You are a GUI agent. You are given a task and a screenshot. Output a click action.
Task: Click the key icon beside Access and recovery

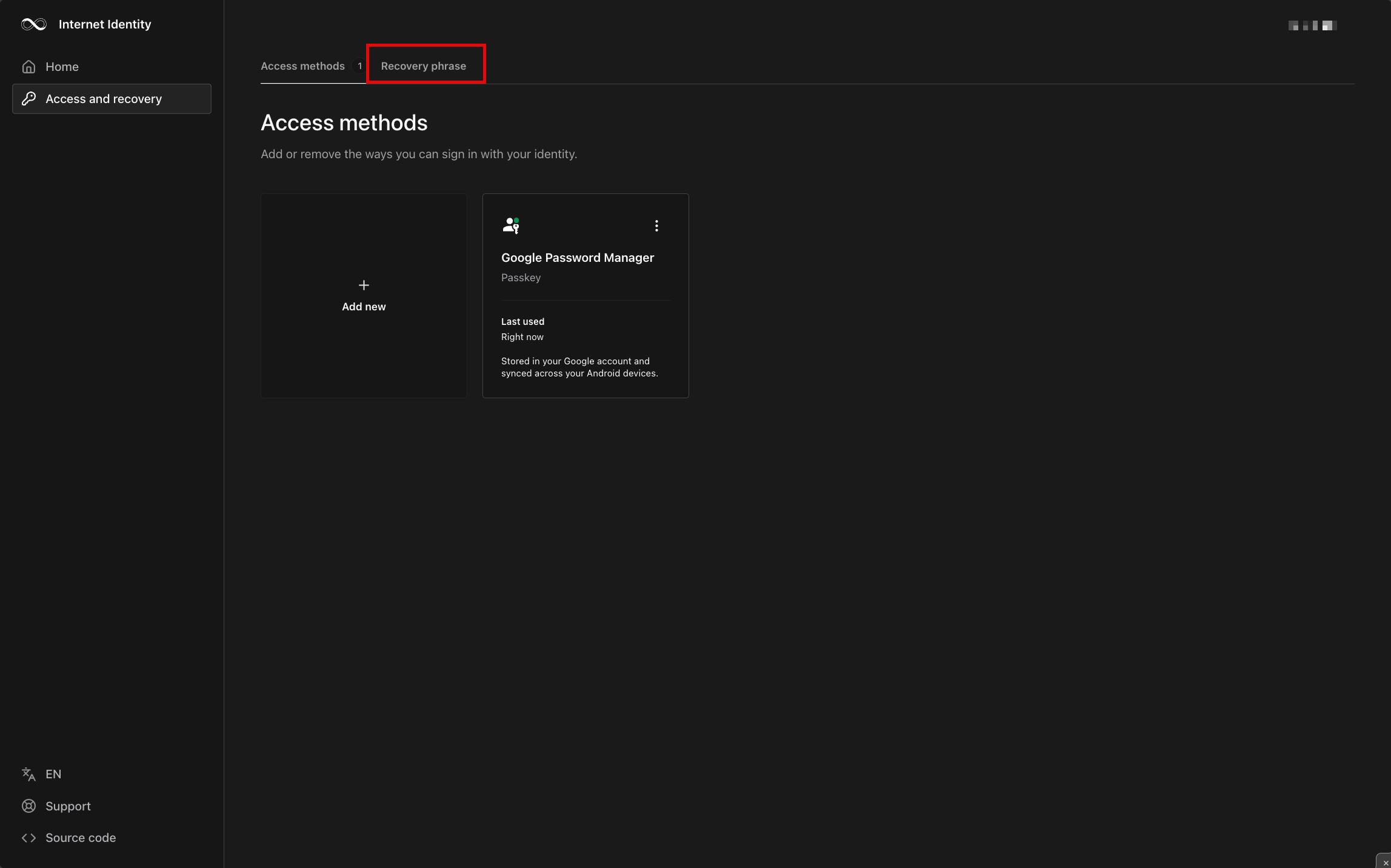click(x=28, y=99)
